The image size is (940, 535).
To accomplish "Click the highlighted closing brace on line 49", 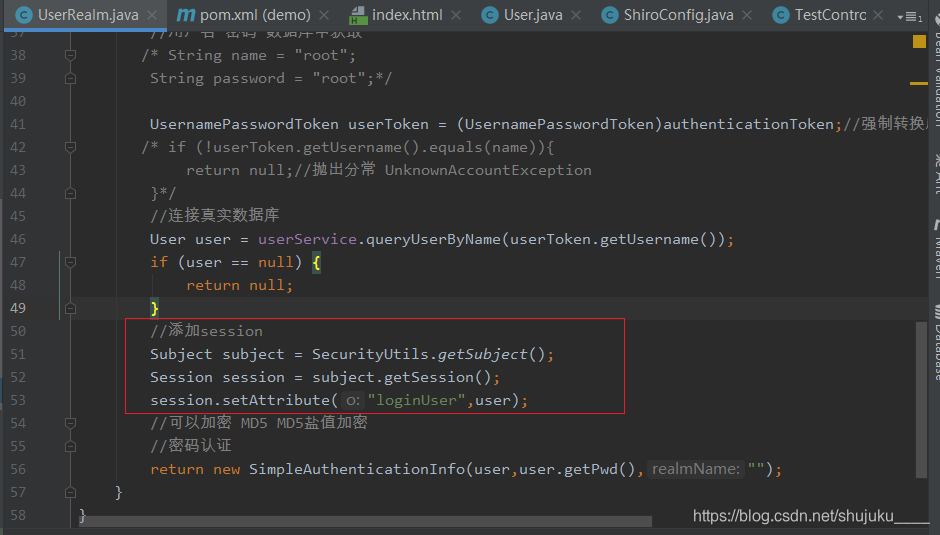I will point(155,308).
